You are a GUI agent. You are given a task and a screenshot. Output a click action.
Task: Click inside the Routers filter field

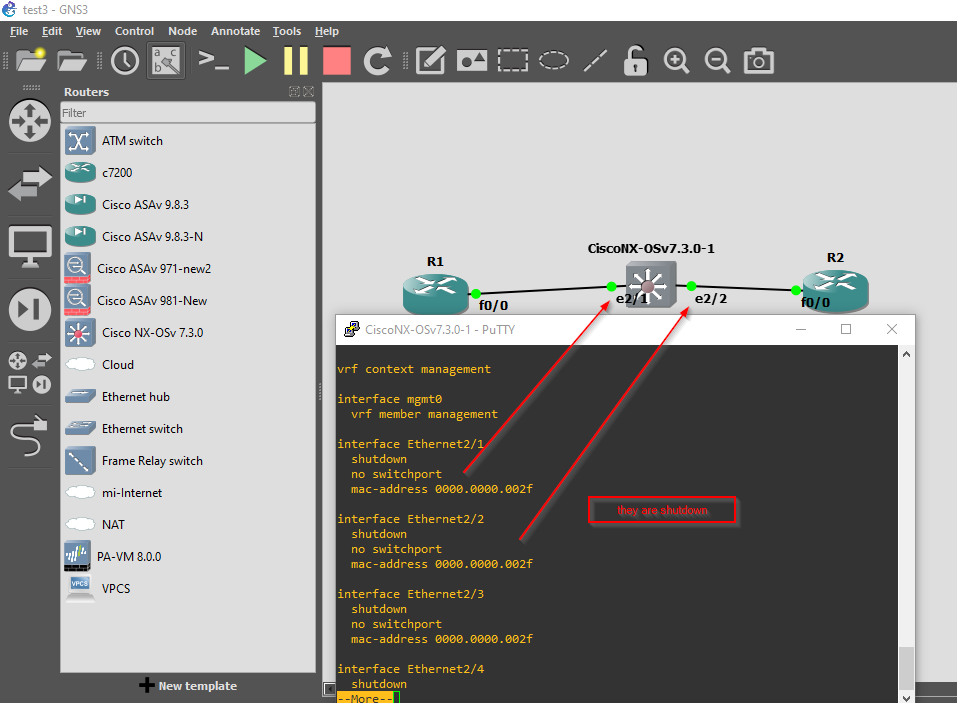188,113
